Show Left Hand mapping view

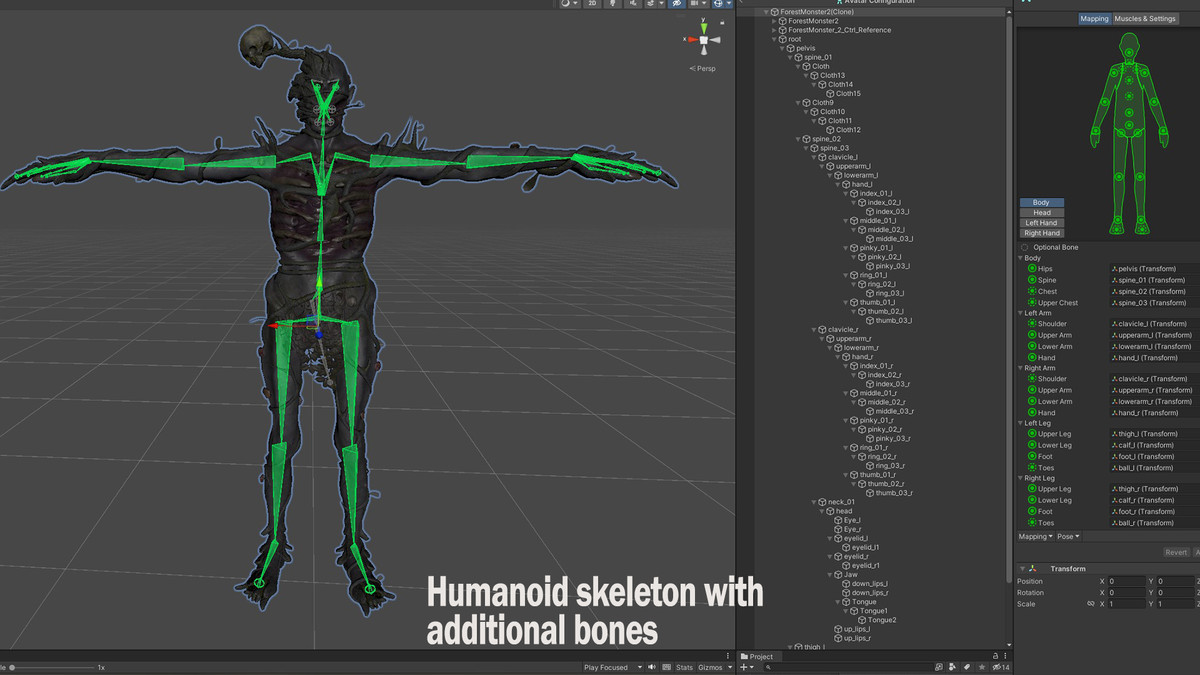(1041, 223)
